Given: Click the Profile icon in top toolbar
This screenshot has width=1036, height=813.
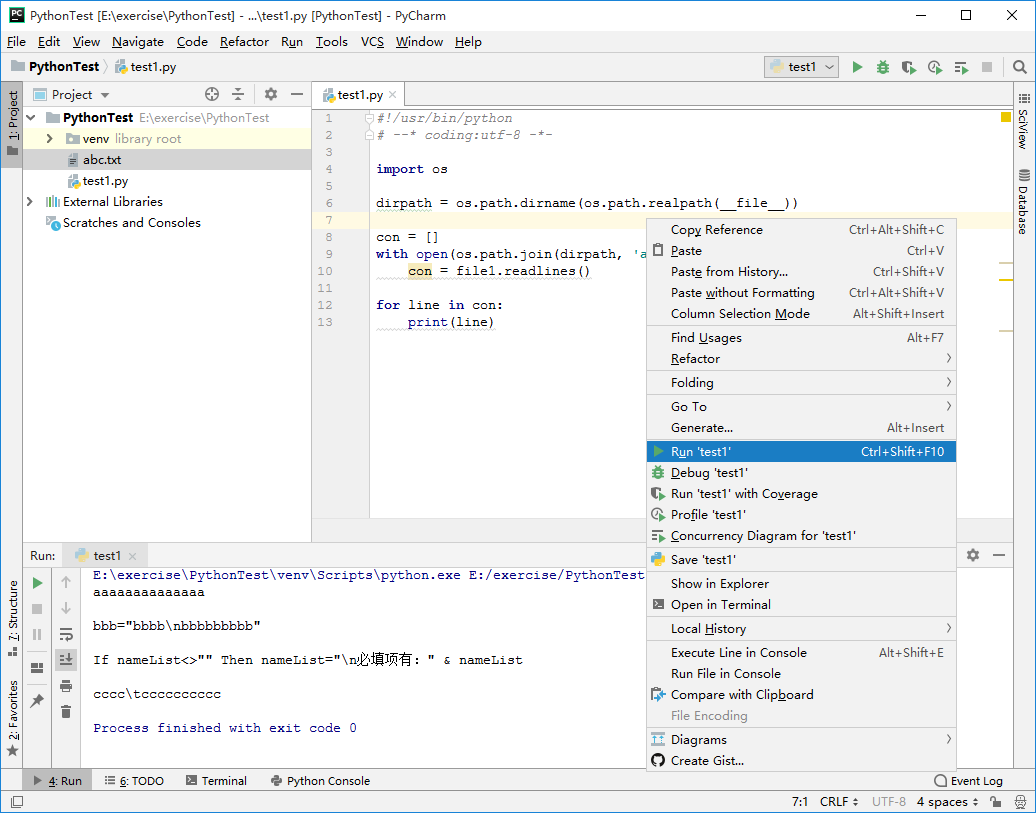Looking at the screenshot, I should [x=934, y=67].
